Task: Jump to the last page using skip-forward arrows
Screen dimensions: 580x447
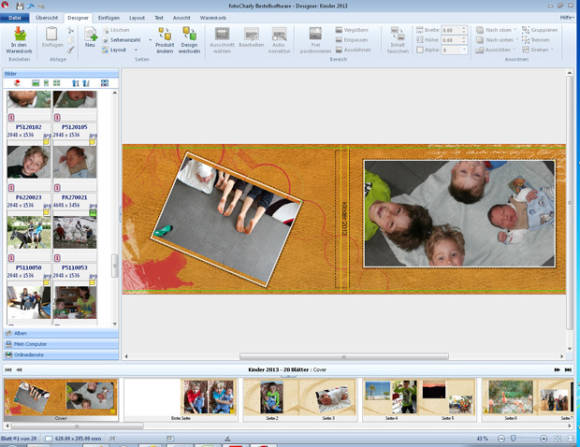Action: (x=568, y=370)
